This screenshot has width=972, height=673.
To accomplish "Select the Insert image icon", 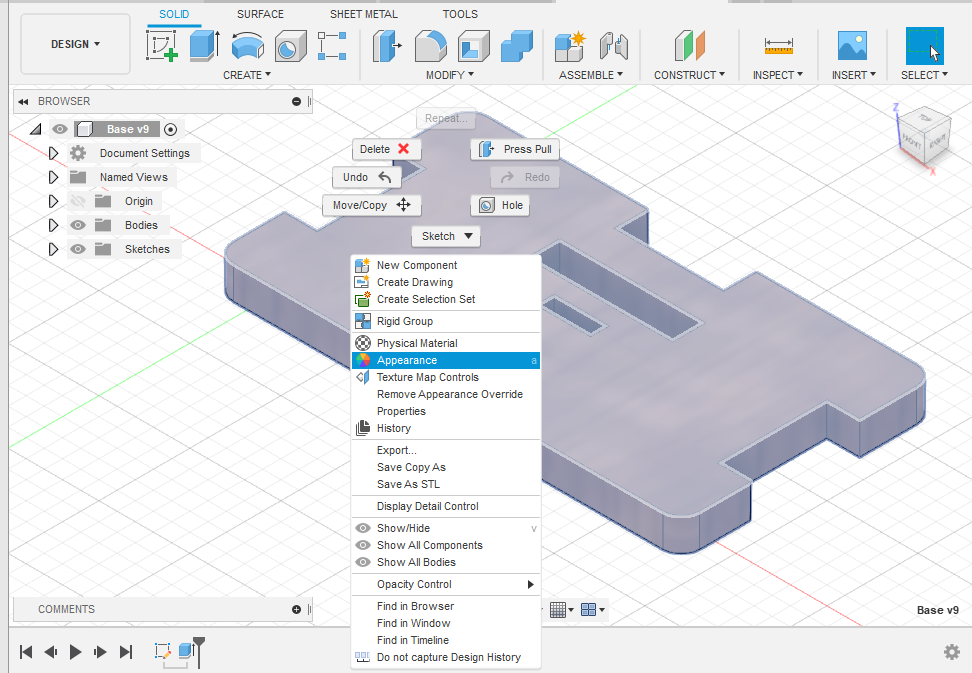I will tap(852, 46).
